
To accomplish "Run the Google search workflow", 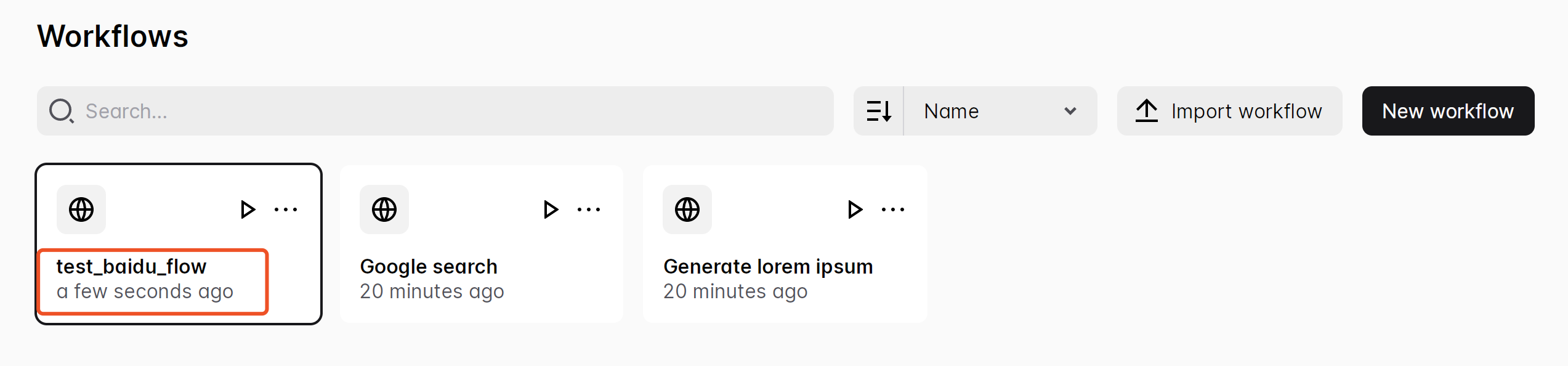I will click(x=551, y=209).
